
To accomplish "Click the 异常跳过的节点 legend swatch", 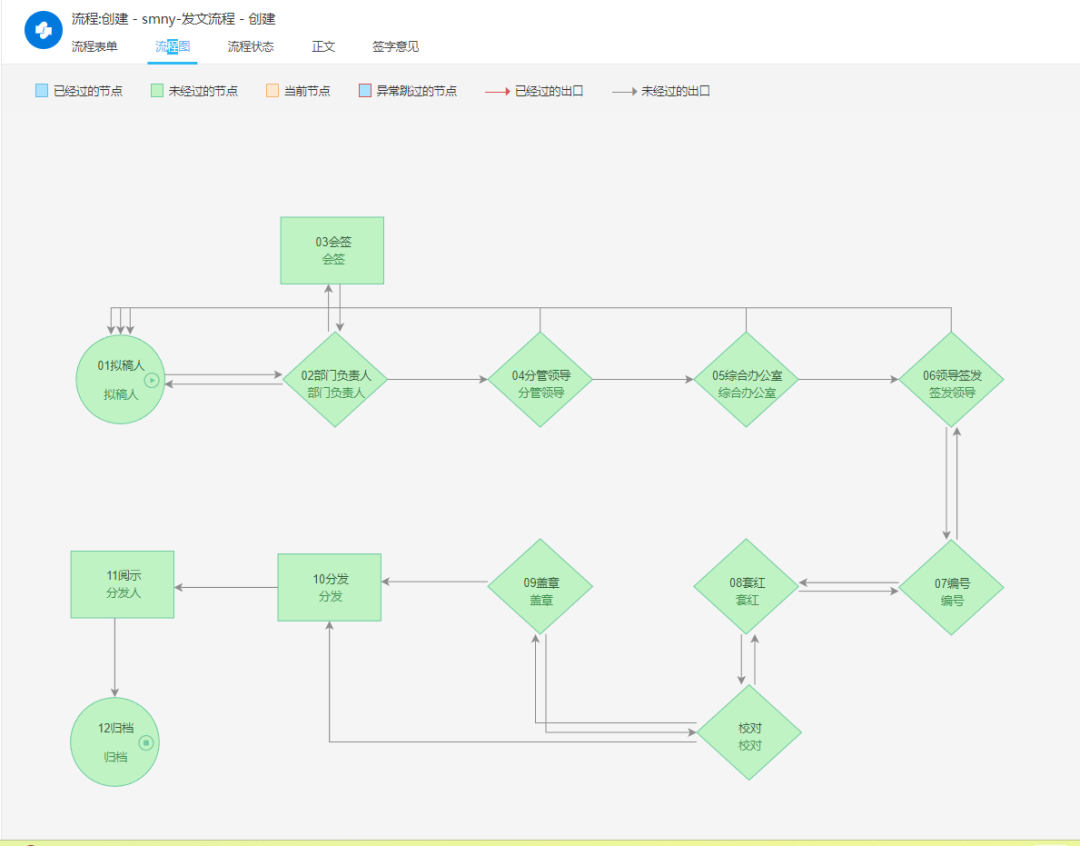I will (365, 91).
